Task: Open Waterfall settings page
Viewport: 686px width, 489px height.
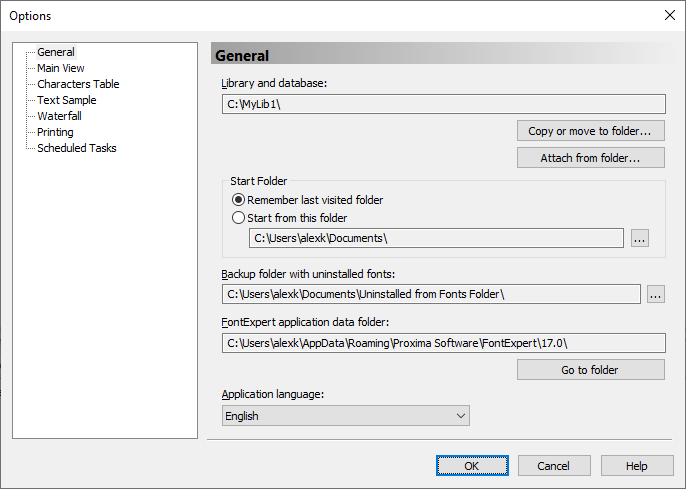Action: click(x=60, y=116)
